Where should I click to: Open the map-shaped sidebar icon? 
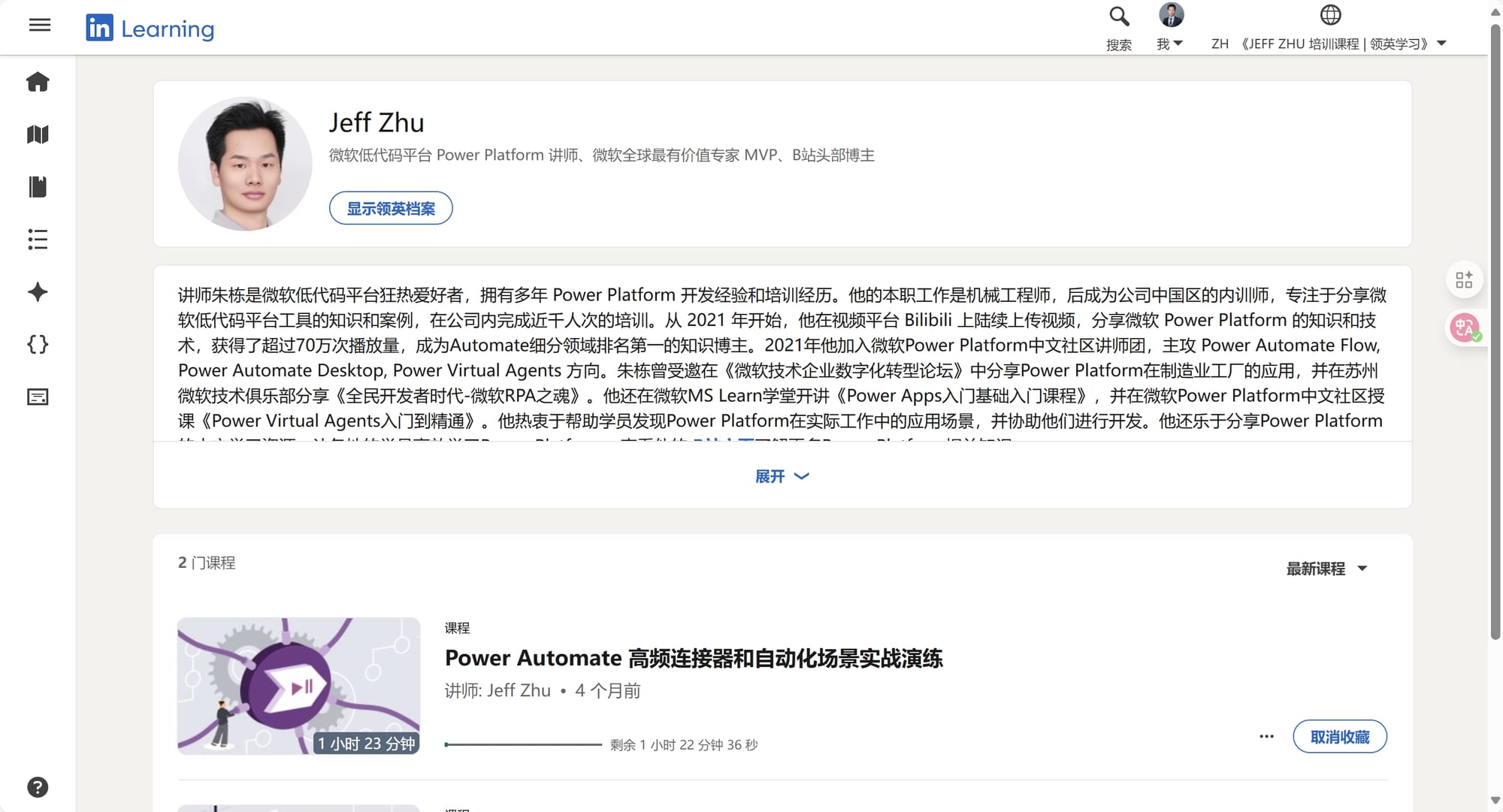coord(38,134)
